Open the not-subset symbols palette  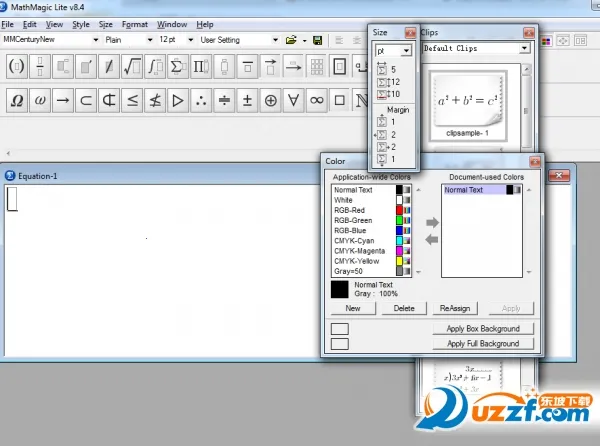pyautogui.click(x=109, y=101)
